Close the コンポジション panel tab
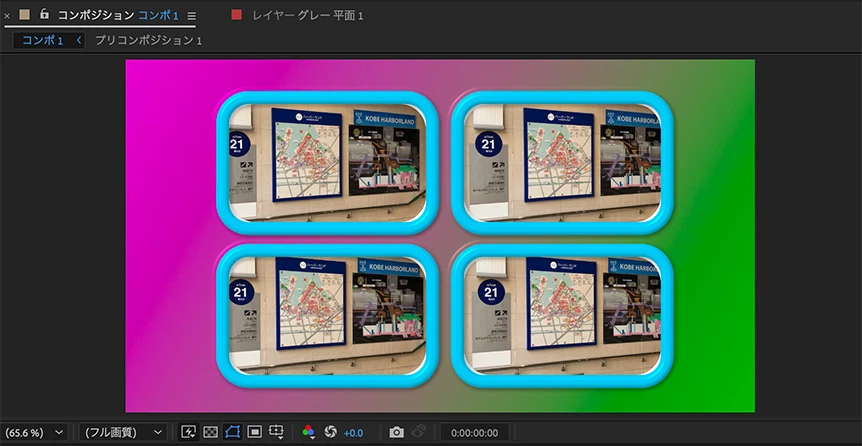The image size is (862, 446). pos(7,16)
